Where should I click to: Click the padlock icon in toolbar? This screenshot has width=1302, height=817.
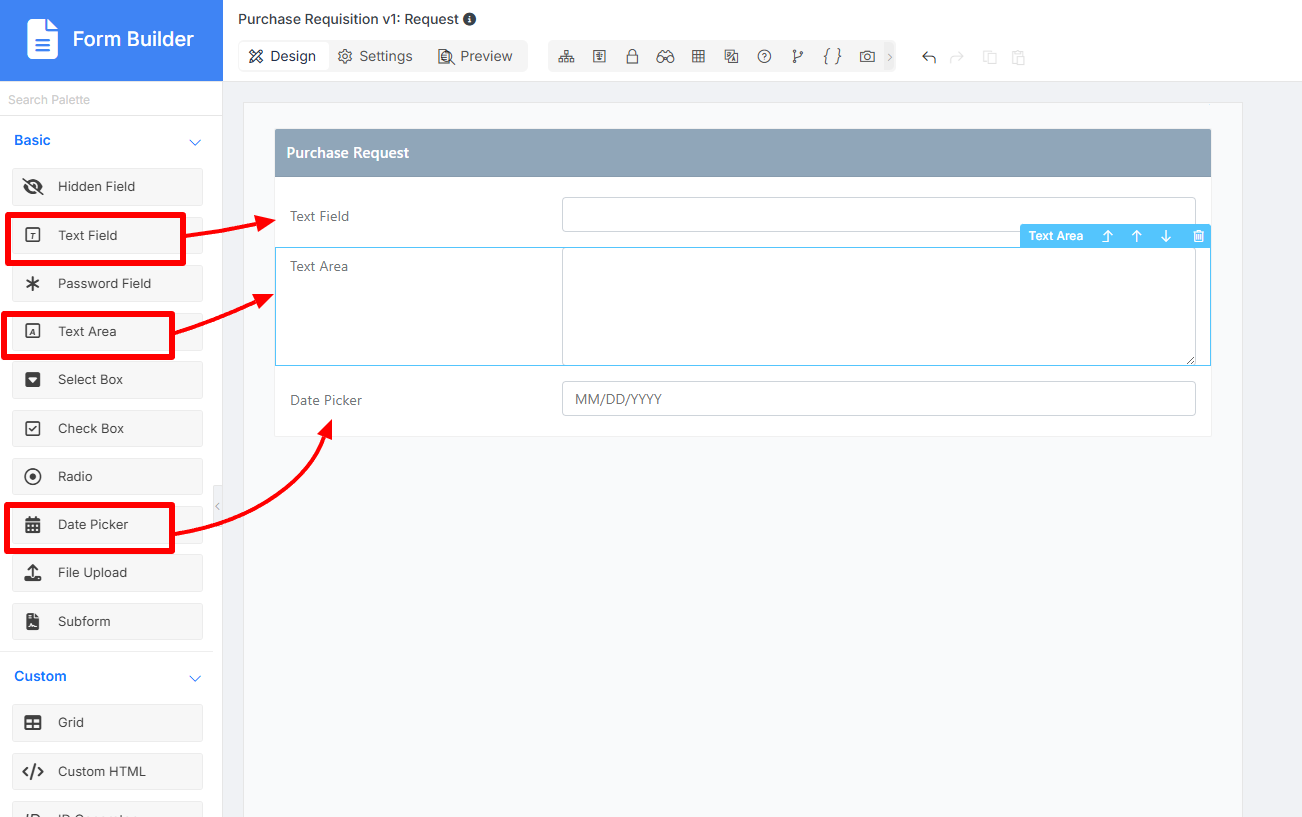click(632, 57)
